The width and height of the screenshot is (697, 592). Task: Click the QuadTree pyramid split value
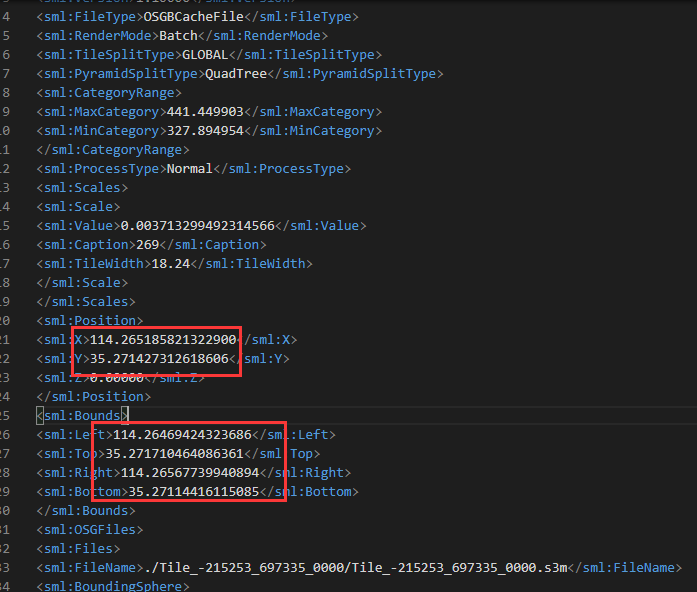[x=236, y=74]
